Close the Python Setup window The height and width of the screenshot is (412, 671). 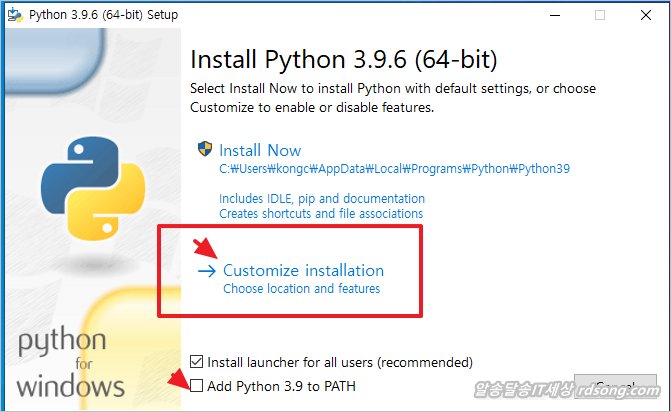tap(646, 15)
